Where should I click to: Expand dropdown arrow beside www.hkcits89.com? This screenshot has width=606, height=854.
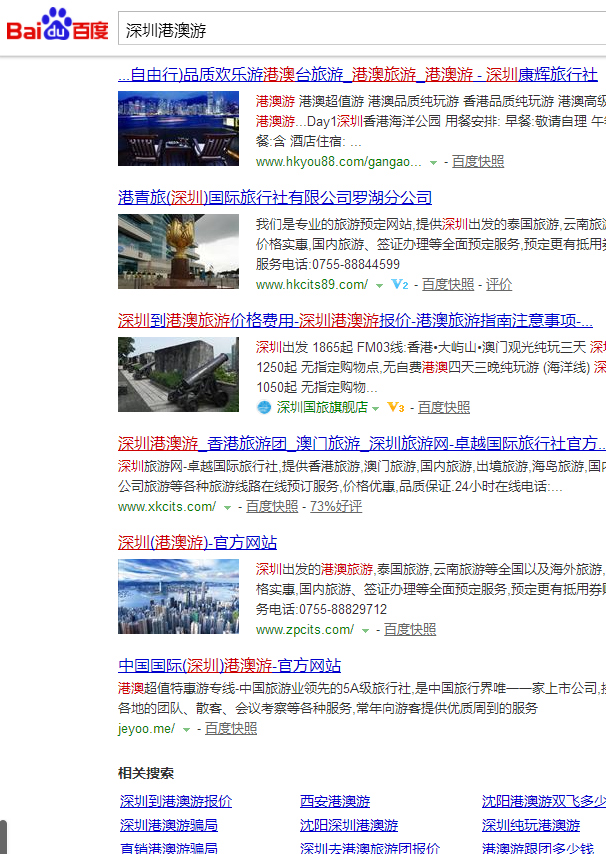[x=379, y=285]
